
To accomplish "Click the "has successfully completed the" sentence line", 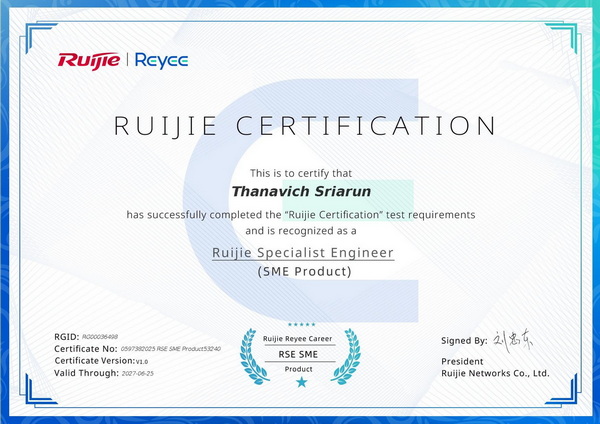I will pyautogui.click(x=301, y=215).
